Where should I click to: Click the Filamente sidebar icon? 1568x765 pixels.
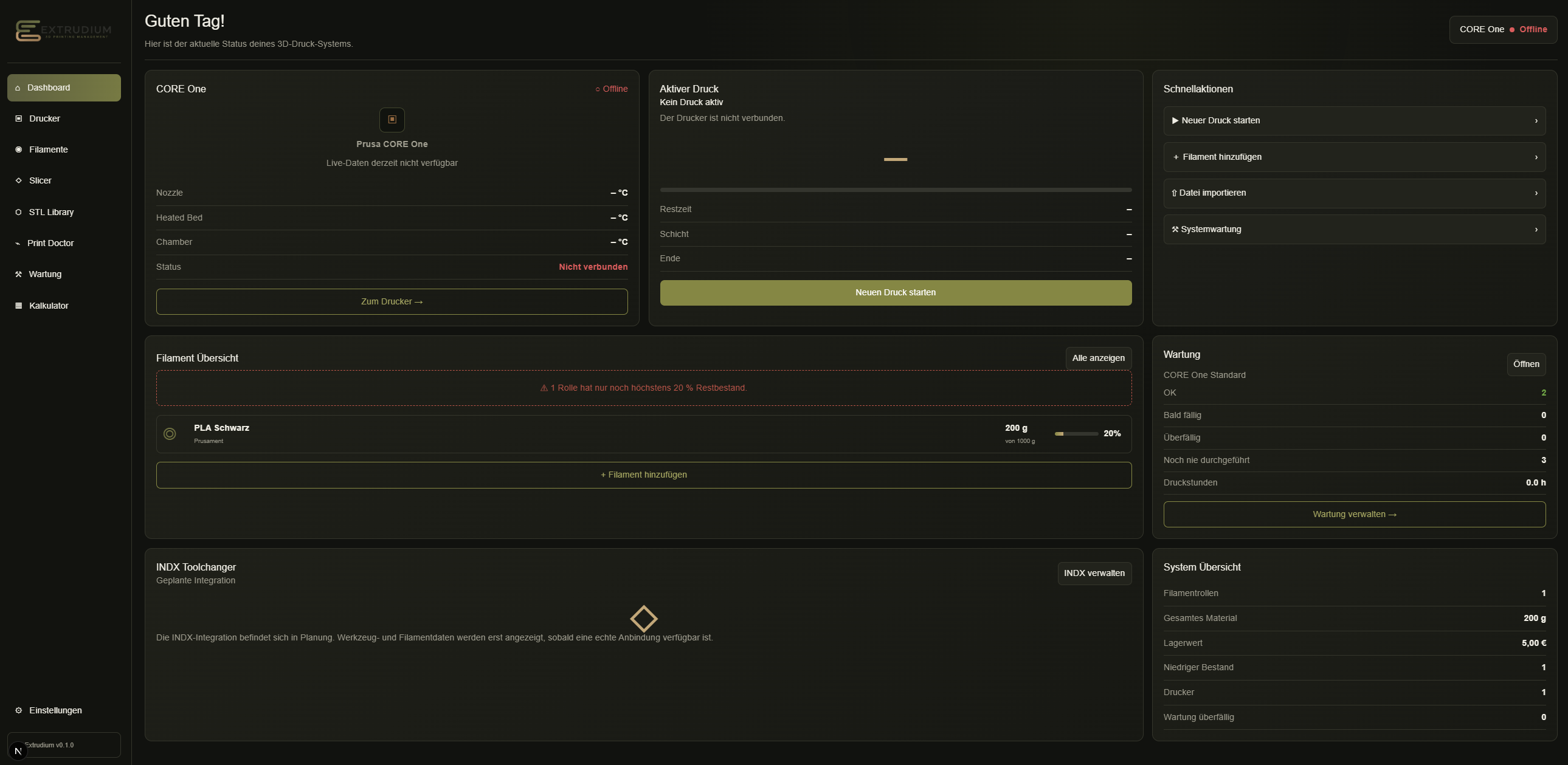pyautogui.click(x=18, y=149)
